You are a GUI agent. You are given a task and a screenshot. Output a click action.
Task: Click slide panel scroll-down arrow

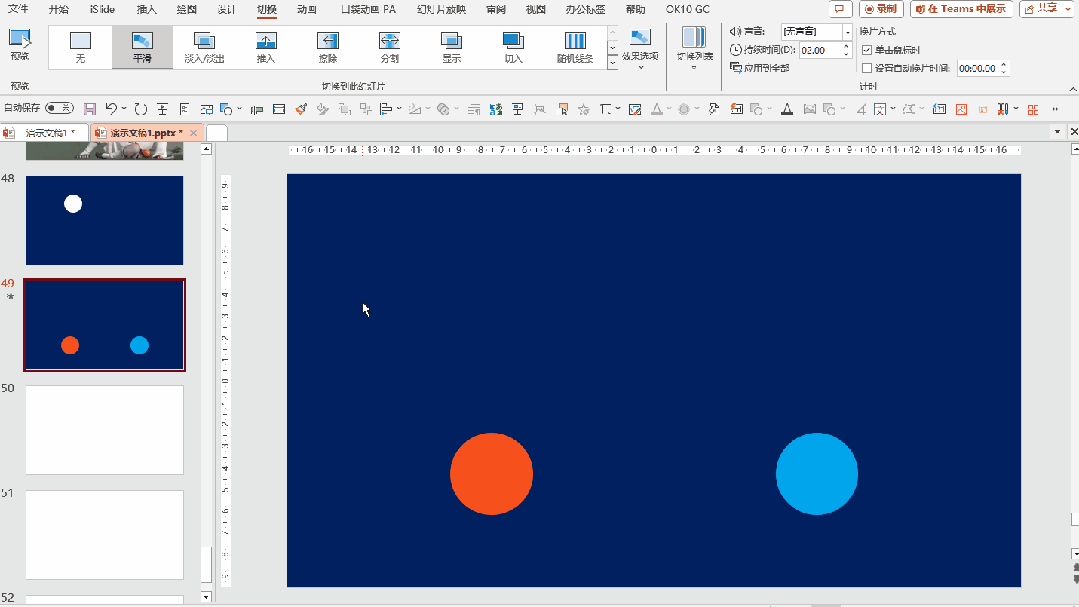(x=206, y=597)
